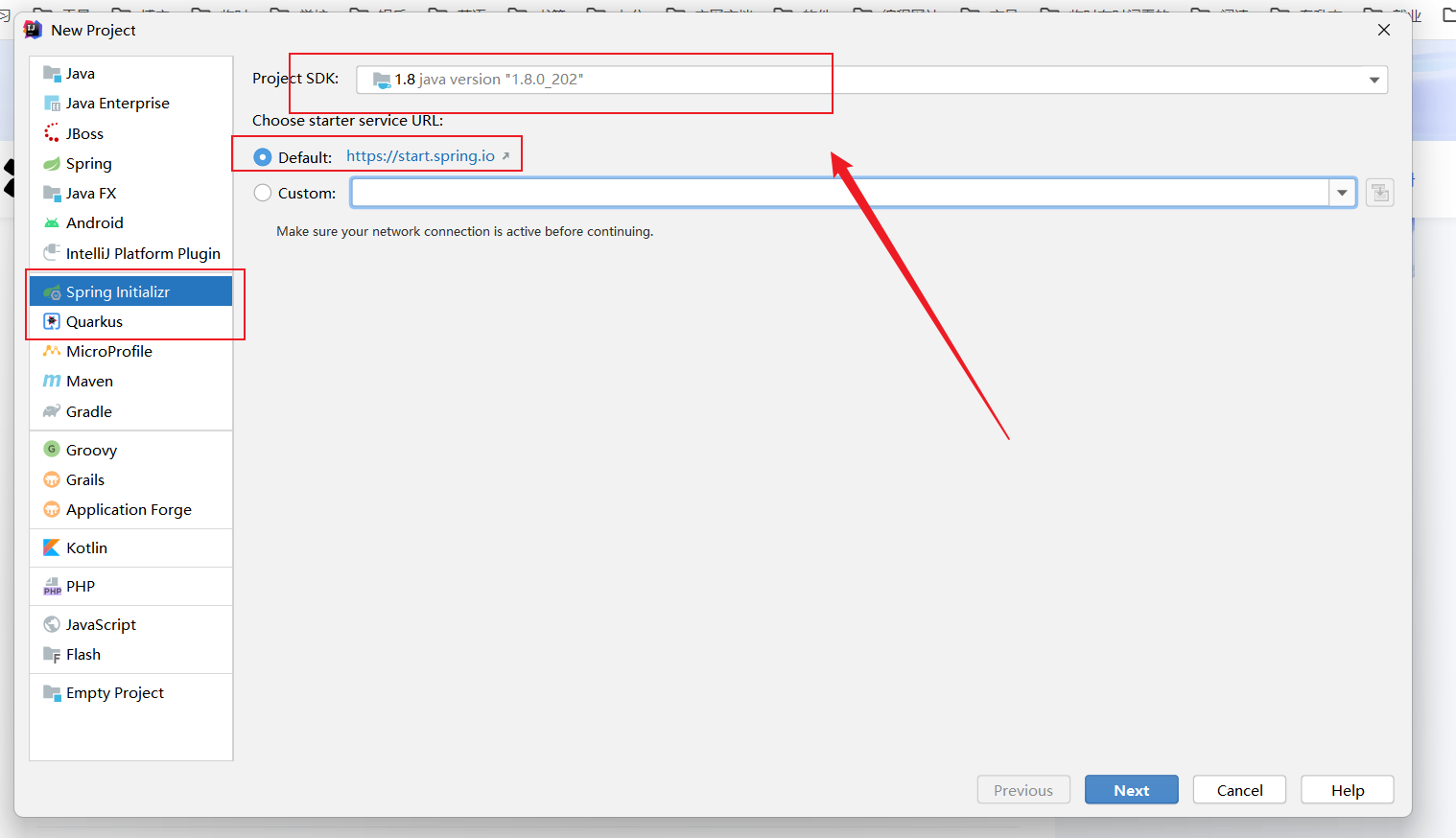This screenshot has height=838, width=1456.
Task: Select the Spring leaf icon
Action: pos(52,164)
